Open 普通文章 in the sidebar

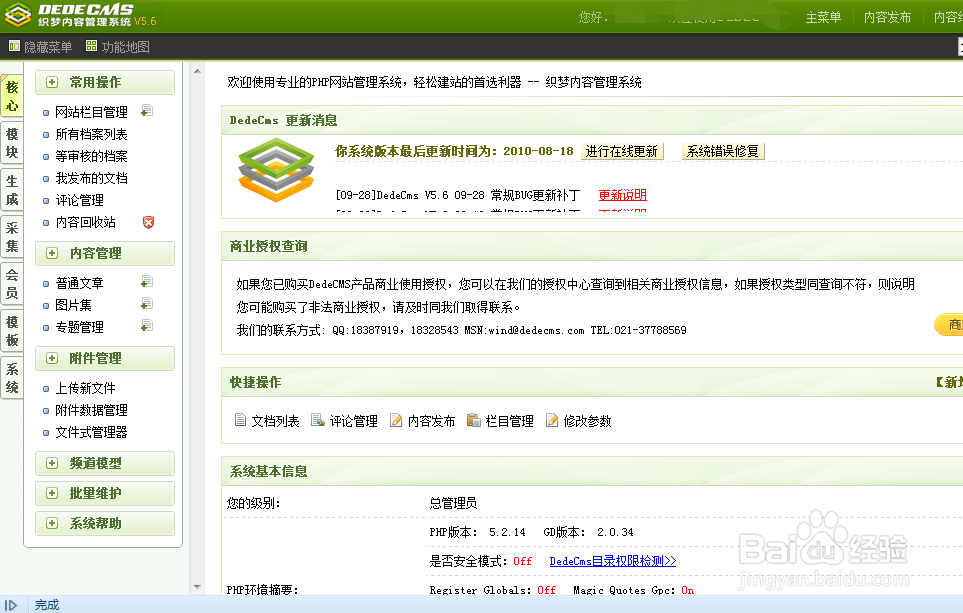(x=79, y=283)
